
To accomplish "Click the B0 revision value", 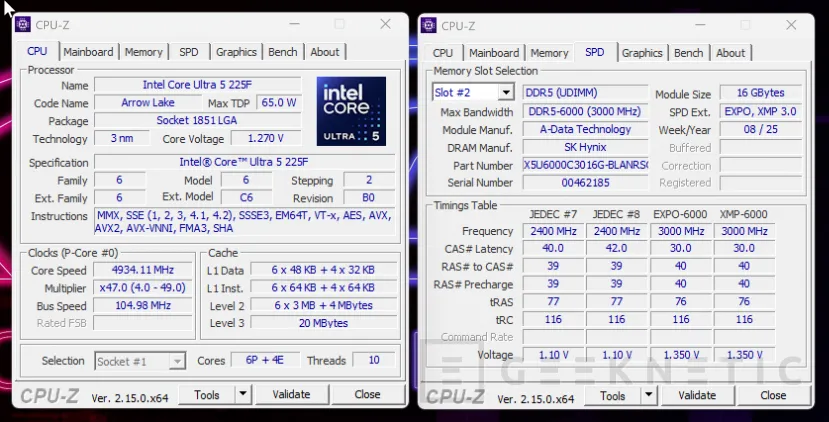I will pos(369,198).
